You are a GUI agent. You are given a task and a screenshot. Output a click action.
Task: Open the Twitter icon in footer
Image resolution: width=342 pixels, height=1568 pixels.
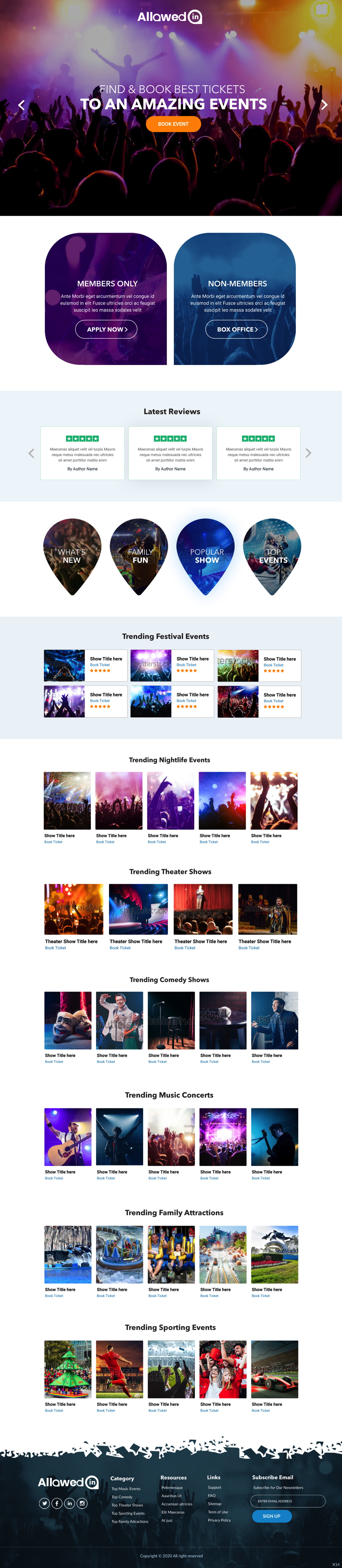pyautogui.click(x=44, y=1503)
